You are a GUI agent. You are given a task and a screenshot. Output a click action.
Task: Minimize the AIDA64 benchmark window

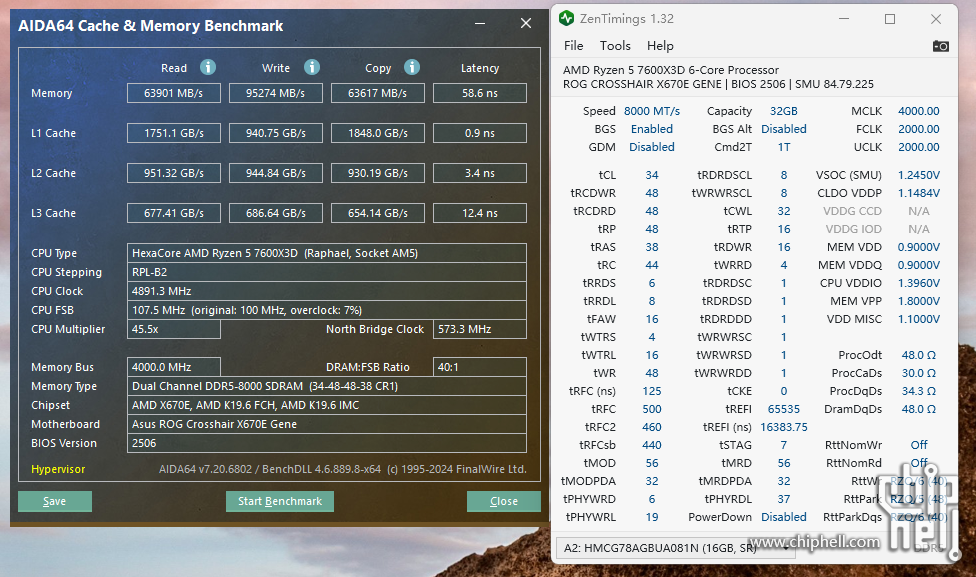tap(480, 24)
